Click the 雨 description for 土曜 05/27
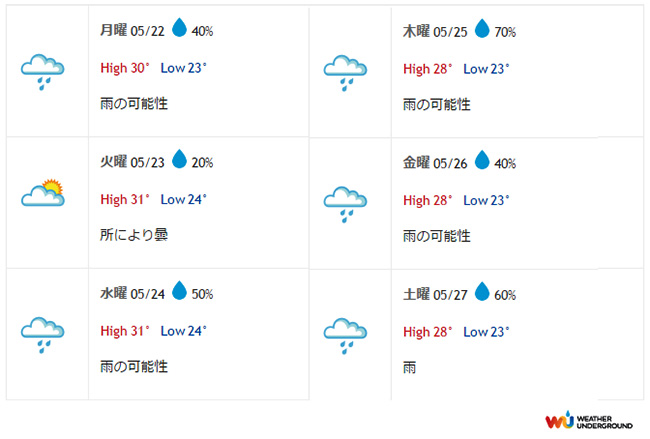The height and width of the screenshot is (439, 650). click(x=409, y=367)
